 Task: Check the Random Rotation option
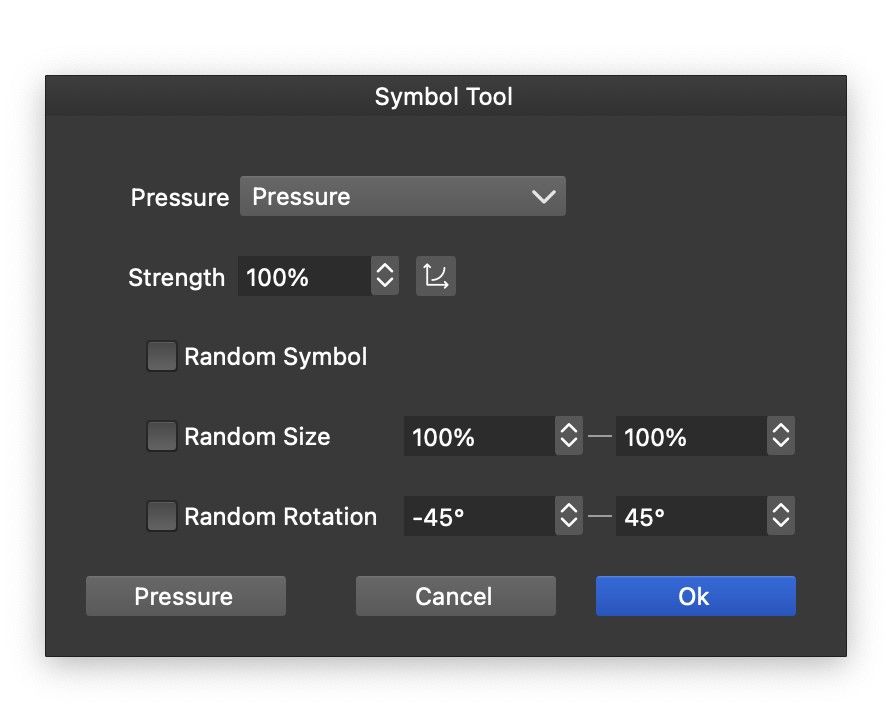[162, 516]
